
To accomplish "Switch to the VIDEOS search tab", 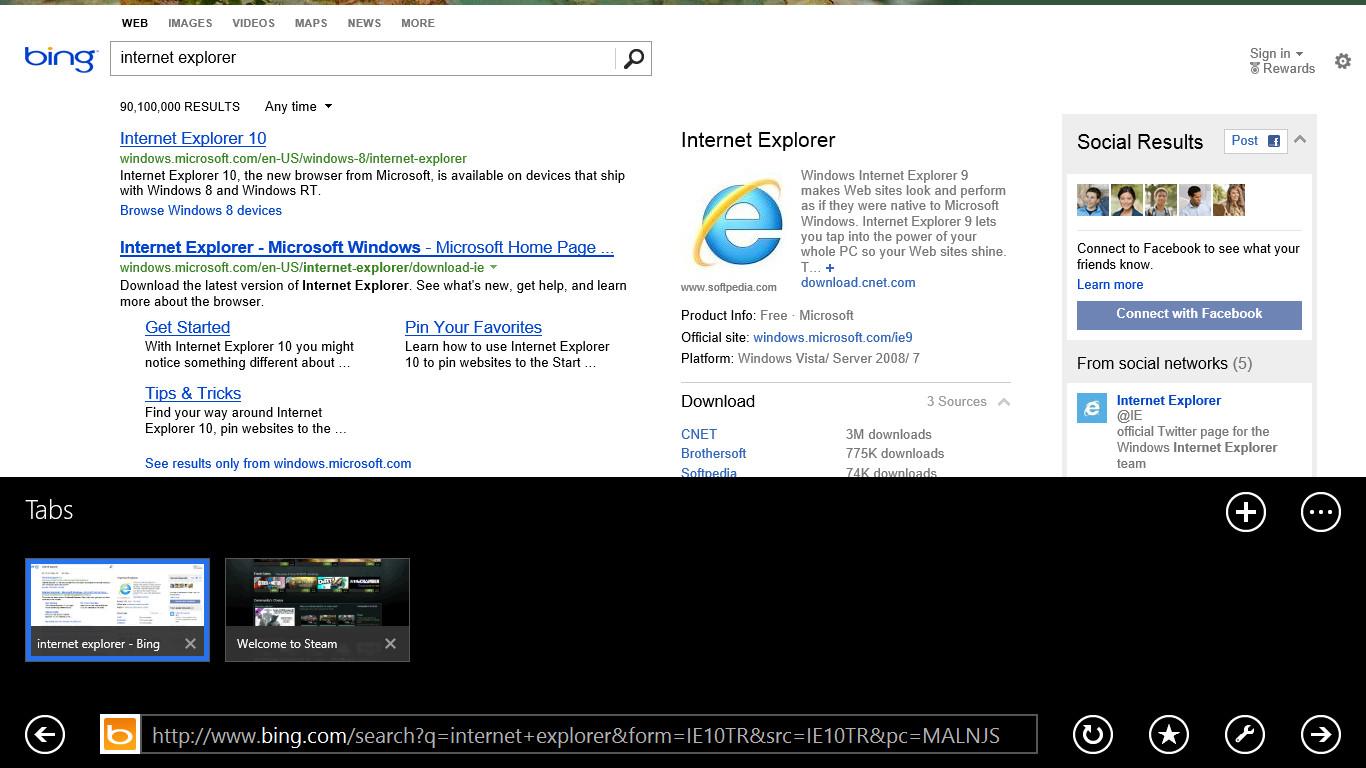I will click(x=253, y=23).
